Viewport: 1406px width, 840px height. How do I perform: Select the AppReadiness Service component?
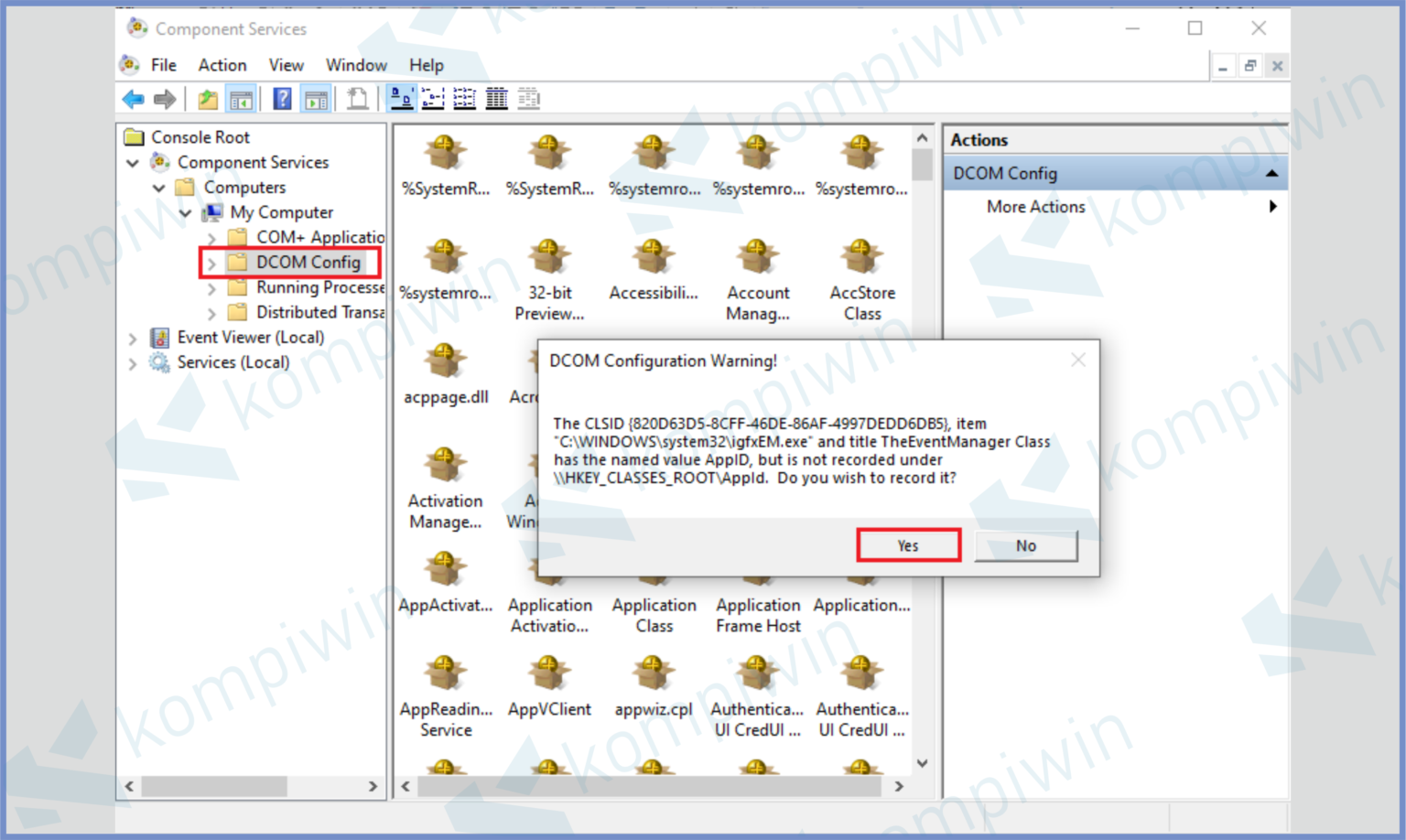445,673
